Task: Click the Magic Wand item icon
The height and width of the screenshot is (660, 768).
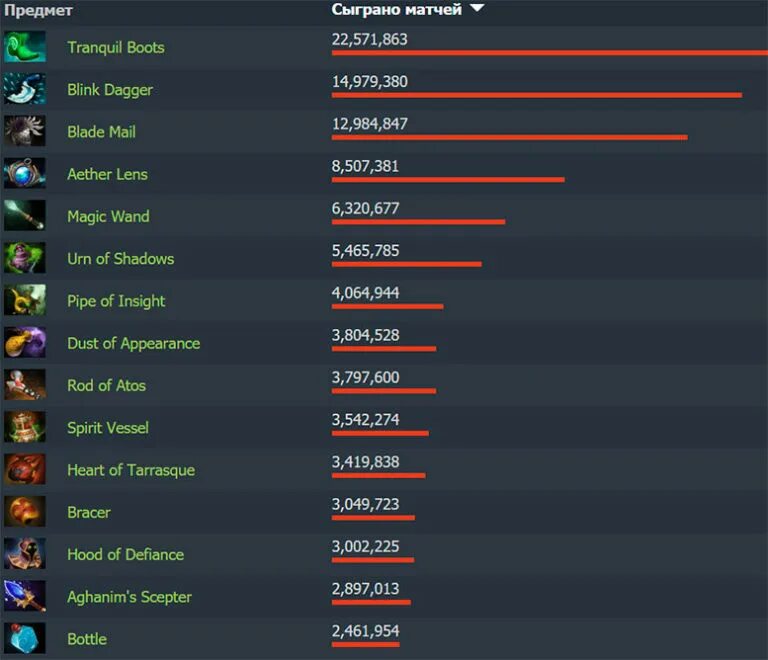Action: click(25, 215)
